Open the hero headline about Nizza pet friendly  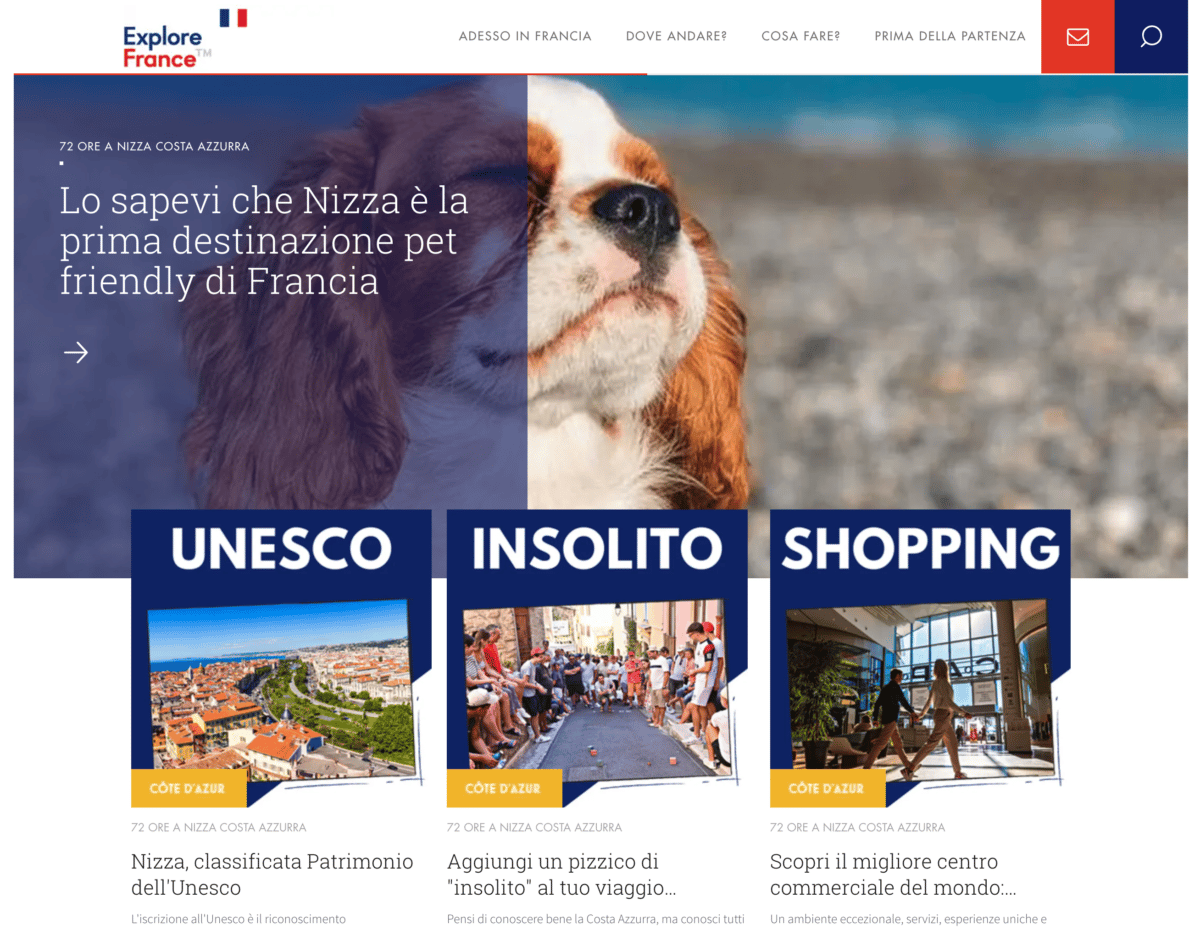264,241
